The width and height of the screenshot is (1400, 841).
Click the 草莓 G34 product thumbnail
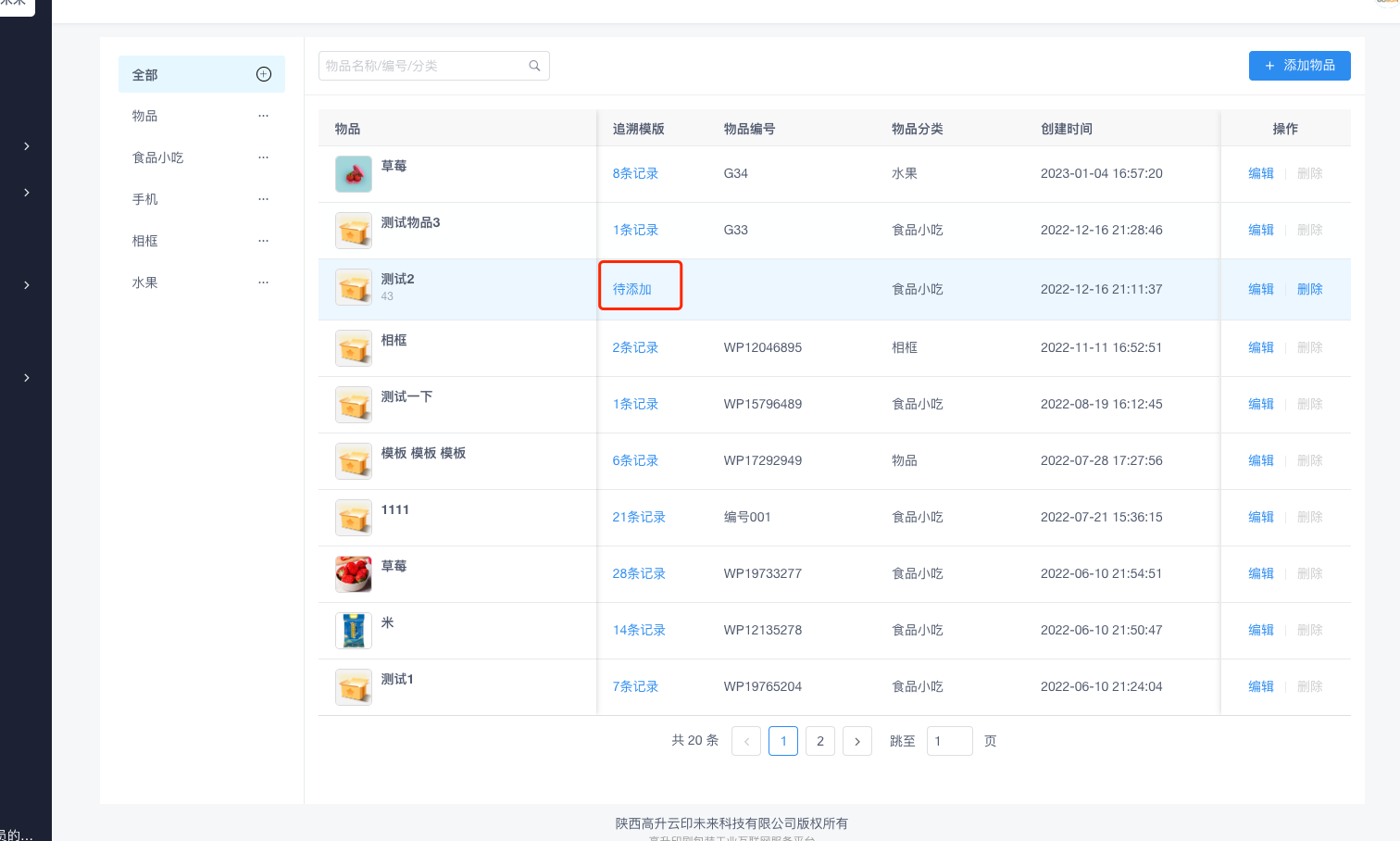tap(354, 174)
